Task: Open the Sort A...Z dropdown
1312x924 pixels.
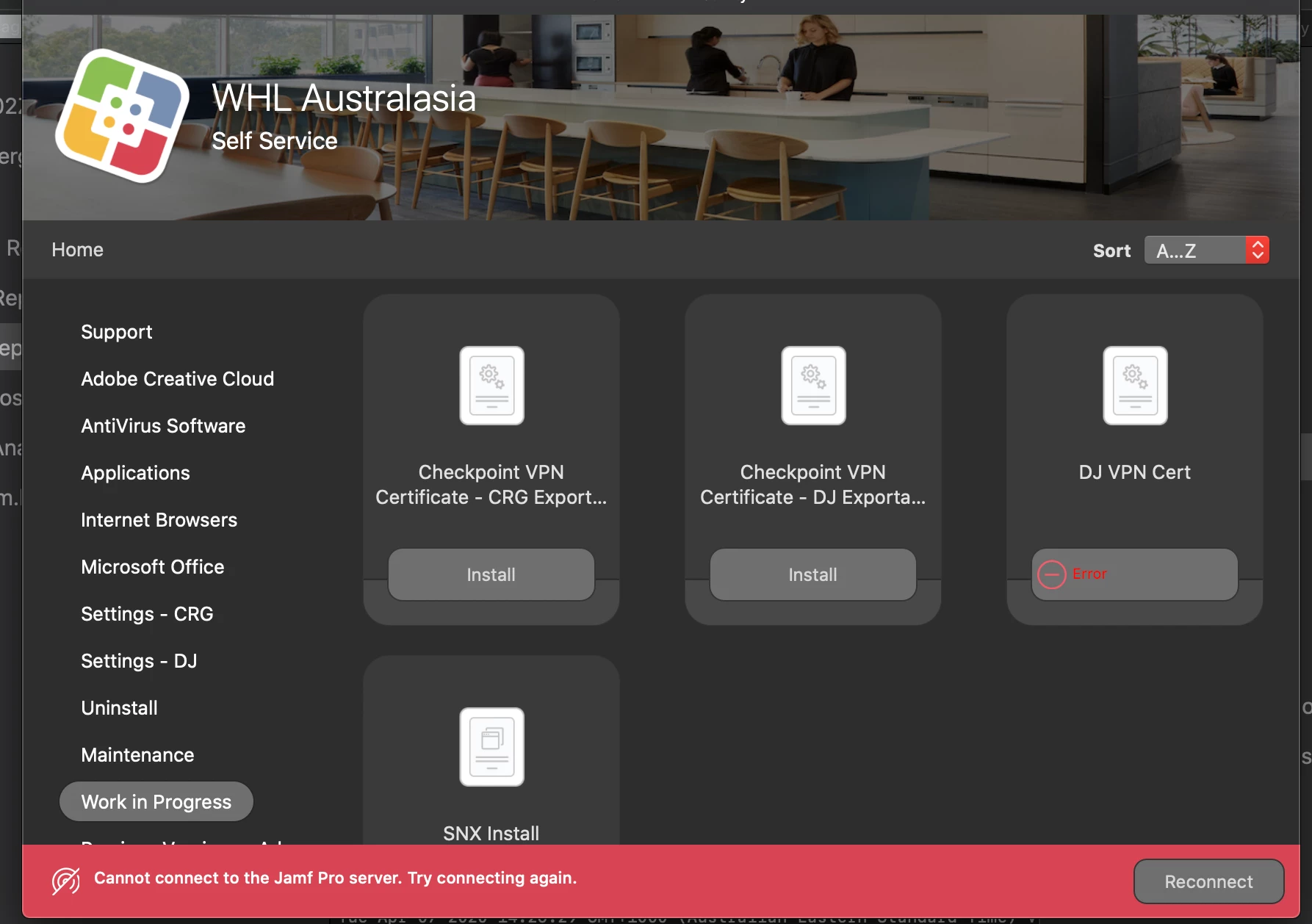Action: pos(1206,250)
